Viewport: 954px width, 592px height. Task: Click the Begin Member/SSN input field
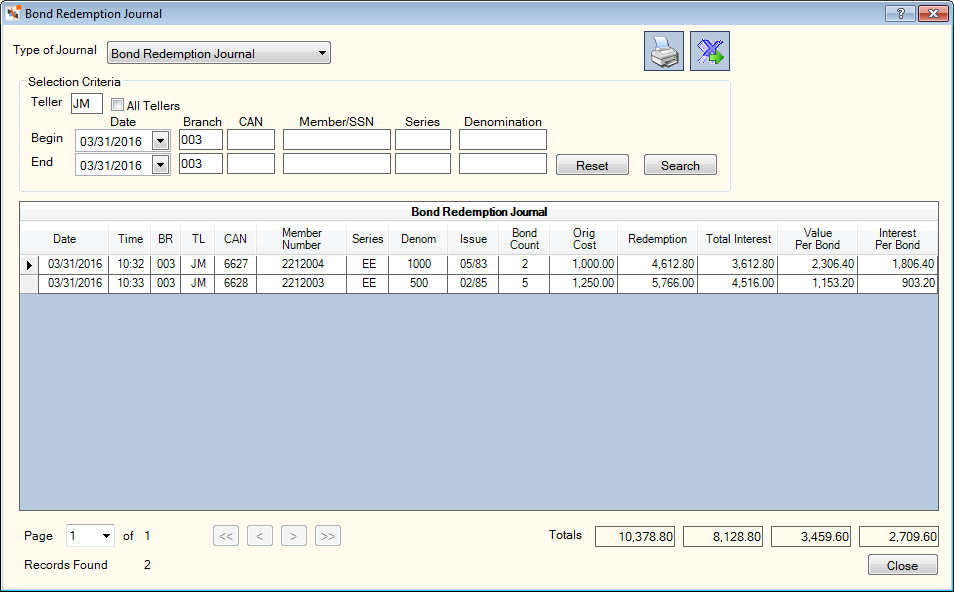pyautogui.click(x=336, y=139)
